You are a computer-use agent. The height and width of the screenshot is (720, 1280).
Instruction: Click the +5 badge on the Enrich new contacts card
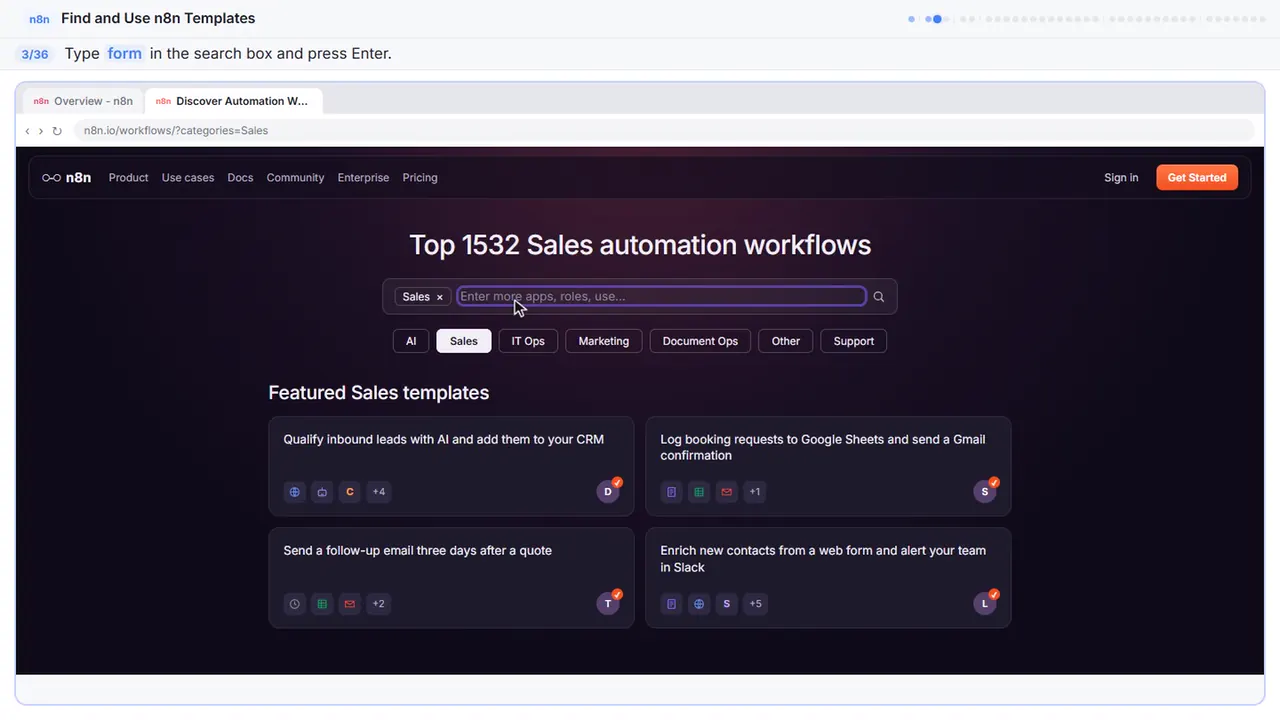click(755, 604)
